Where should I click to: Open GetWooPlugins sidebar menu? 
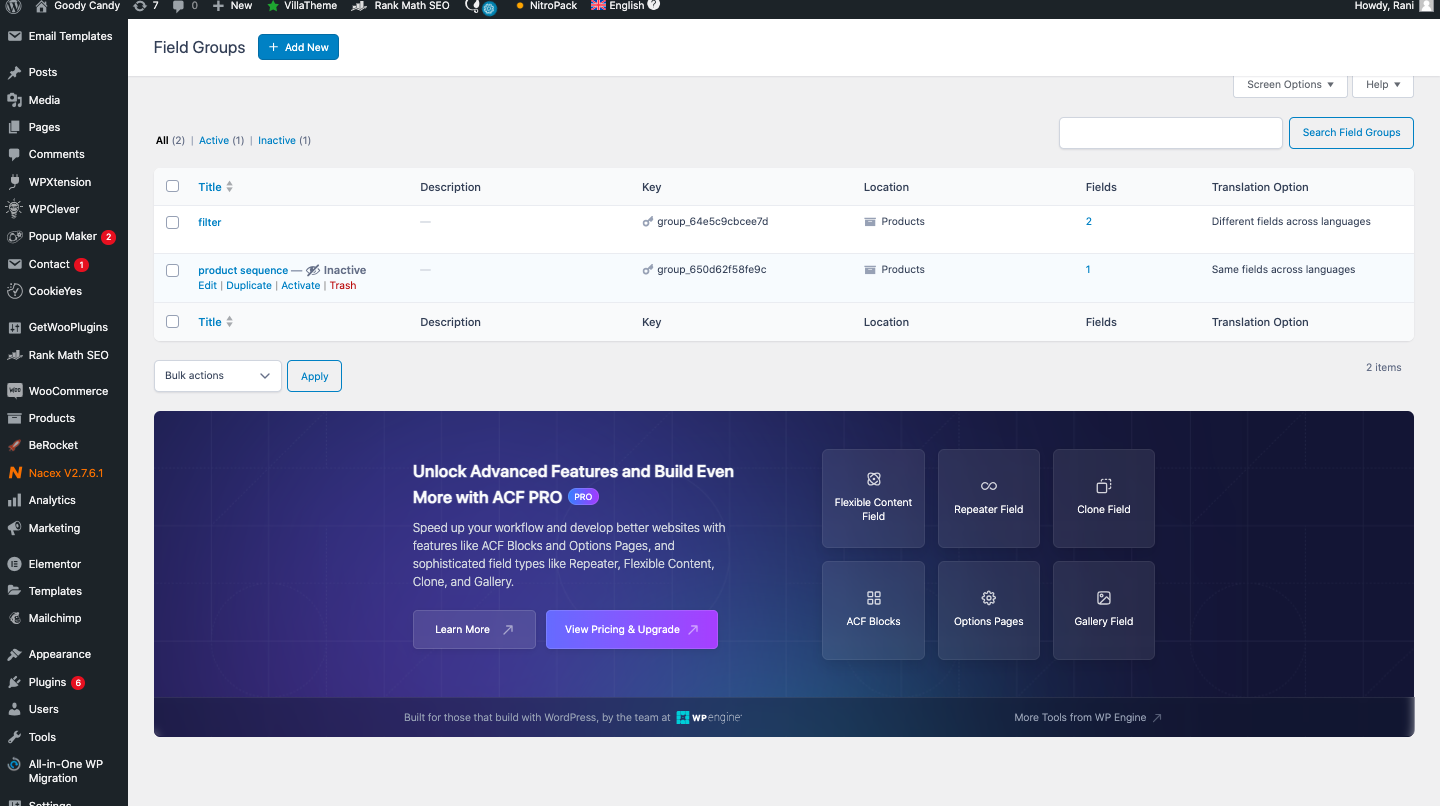pos(64,327)
